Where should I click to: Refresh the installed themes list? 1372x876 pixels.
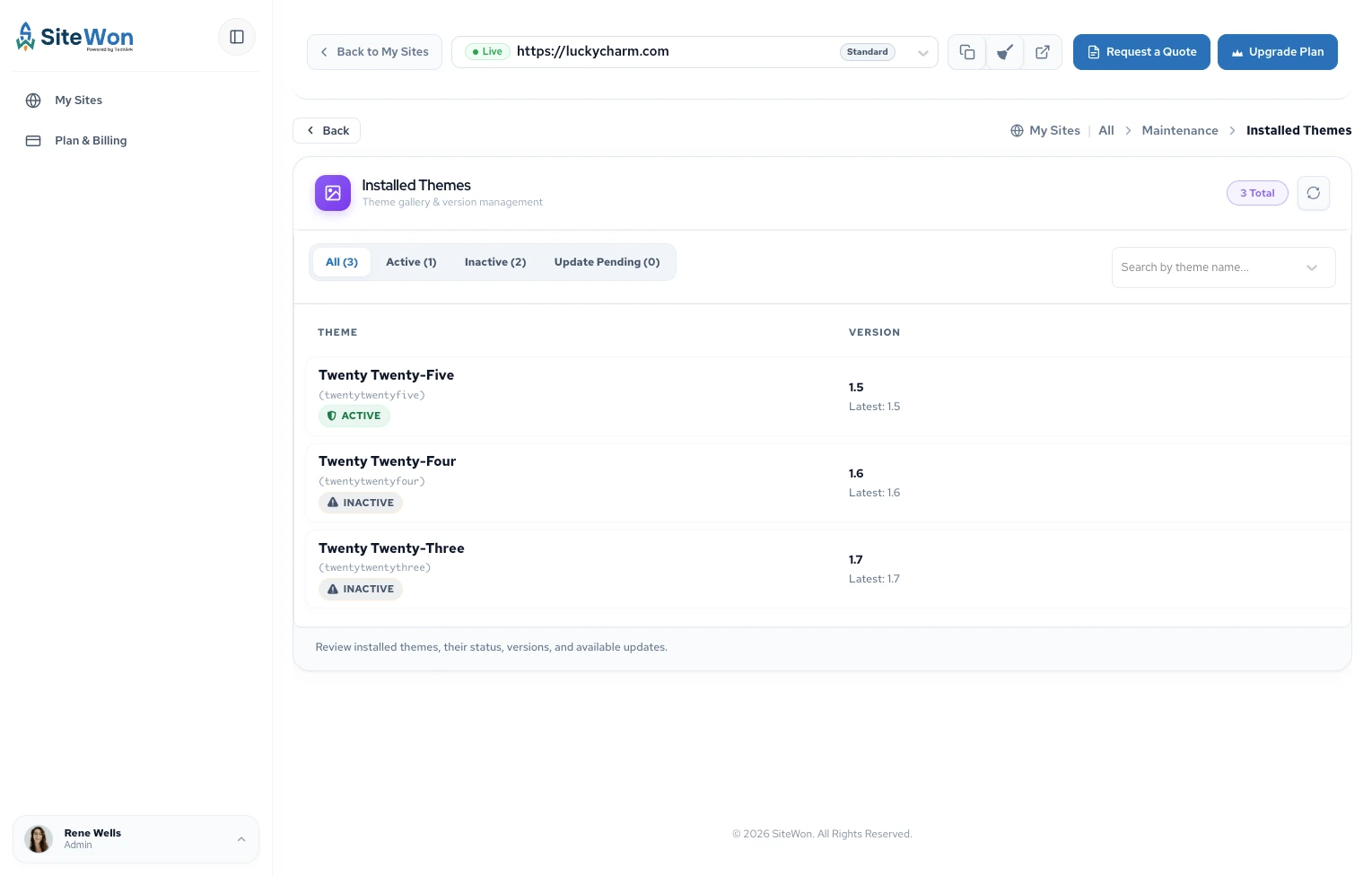[1314, 193]
